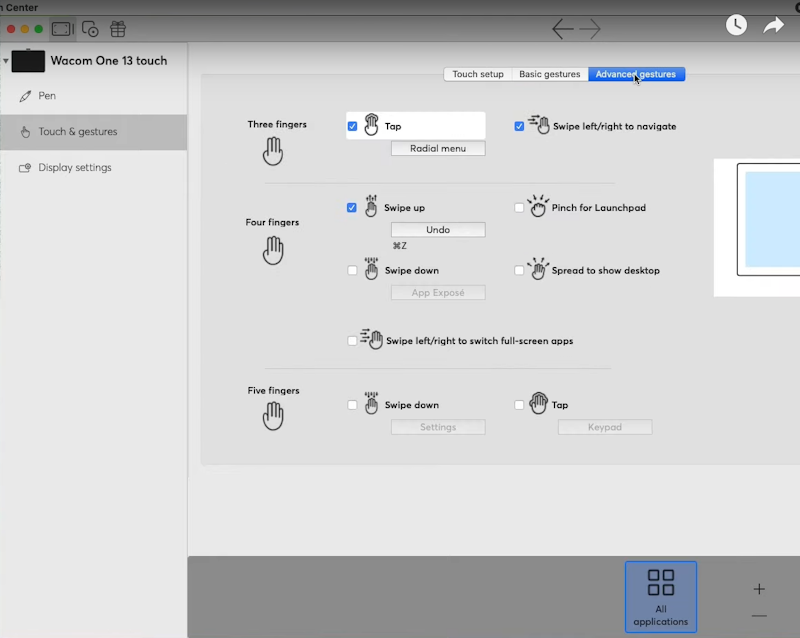Click the switch full-screen apps swipe icon
This screenshot has width=800, height=638.
[371, 339]
